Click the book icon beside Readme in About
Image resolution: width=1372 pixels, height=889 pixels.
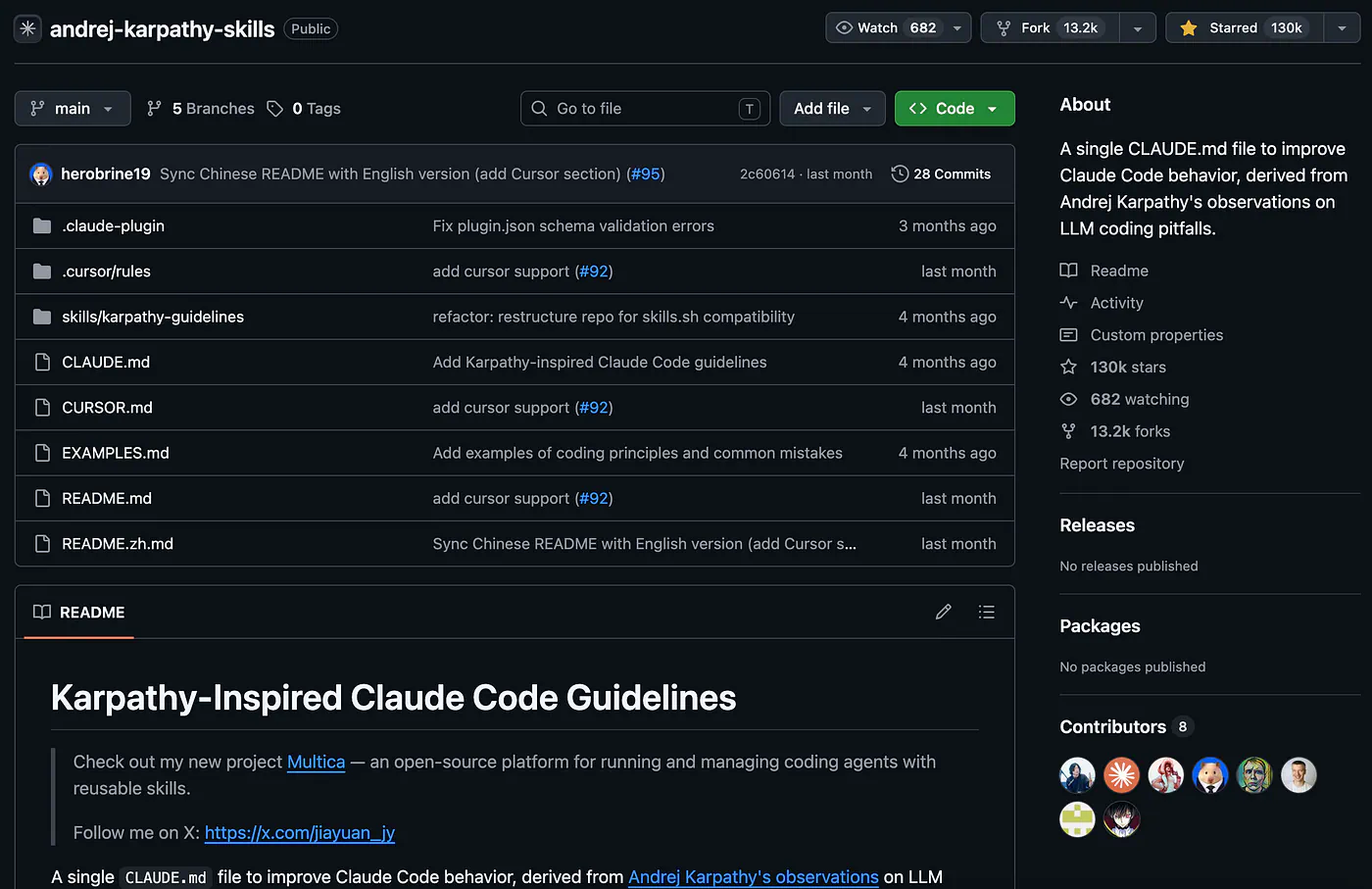coord(1068,271)
